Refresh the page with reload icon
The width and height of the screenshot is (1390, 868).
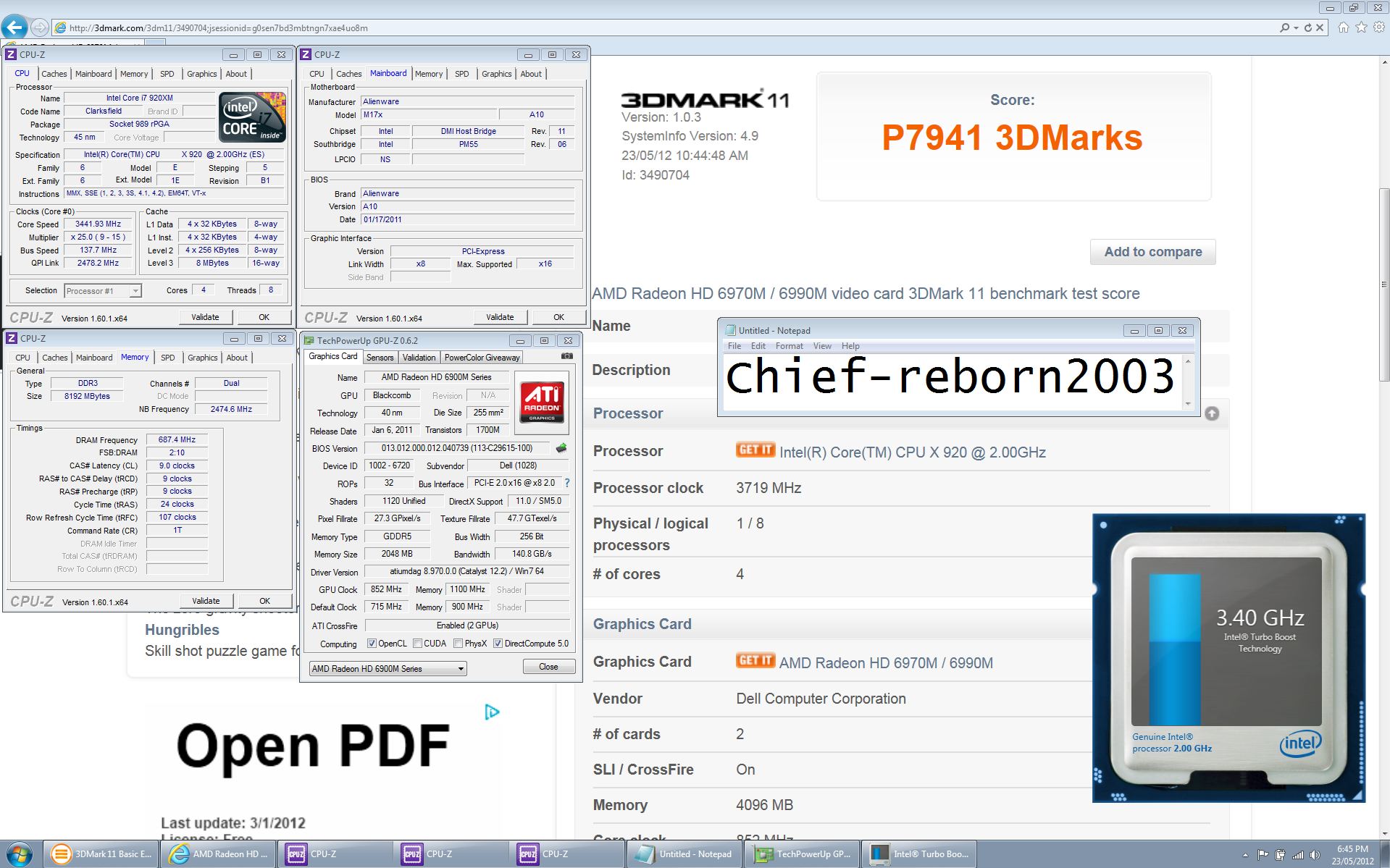point(1308,28)
